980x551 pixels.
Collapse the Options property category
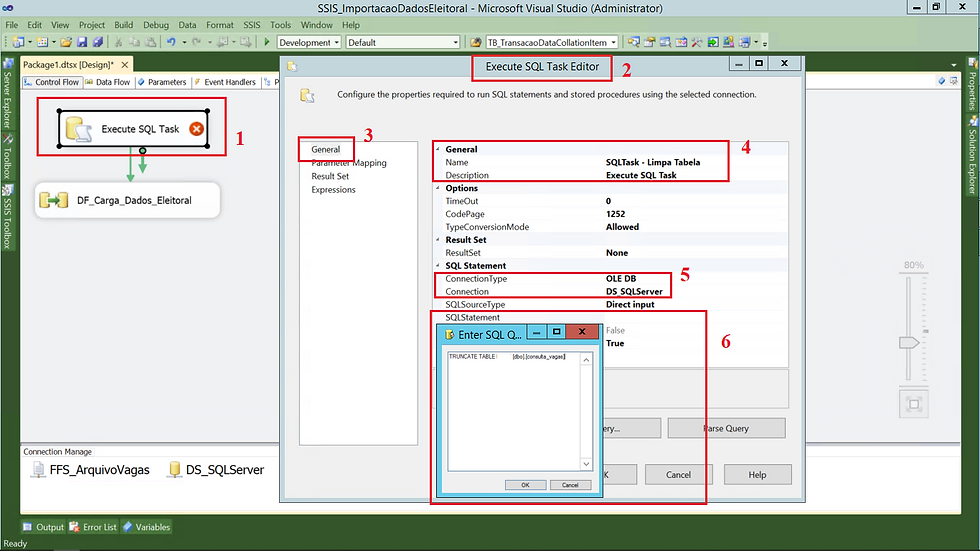click(438, 188)
